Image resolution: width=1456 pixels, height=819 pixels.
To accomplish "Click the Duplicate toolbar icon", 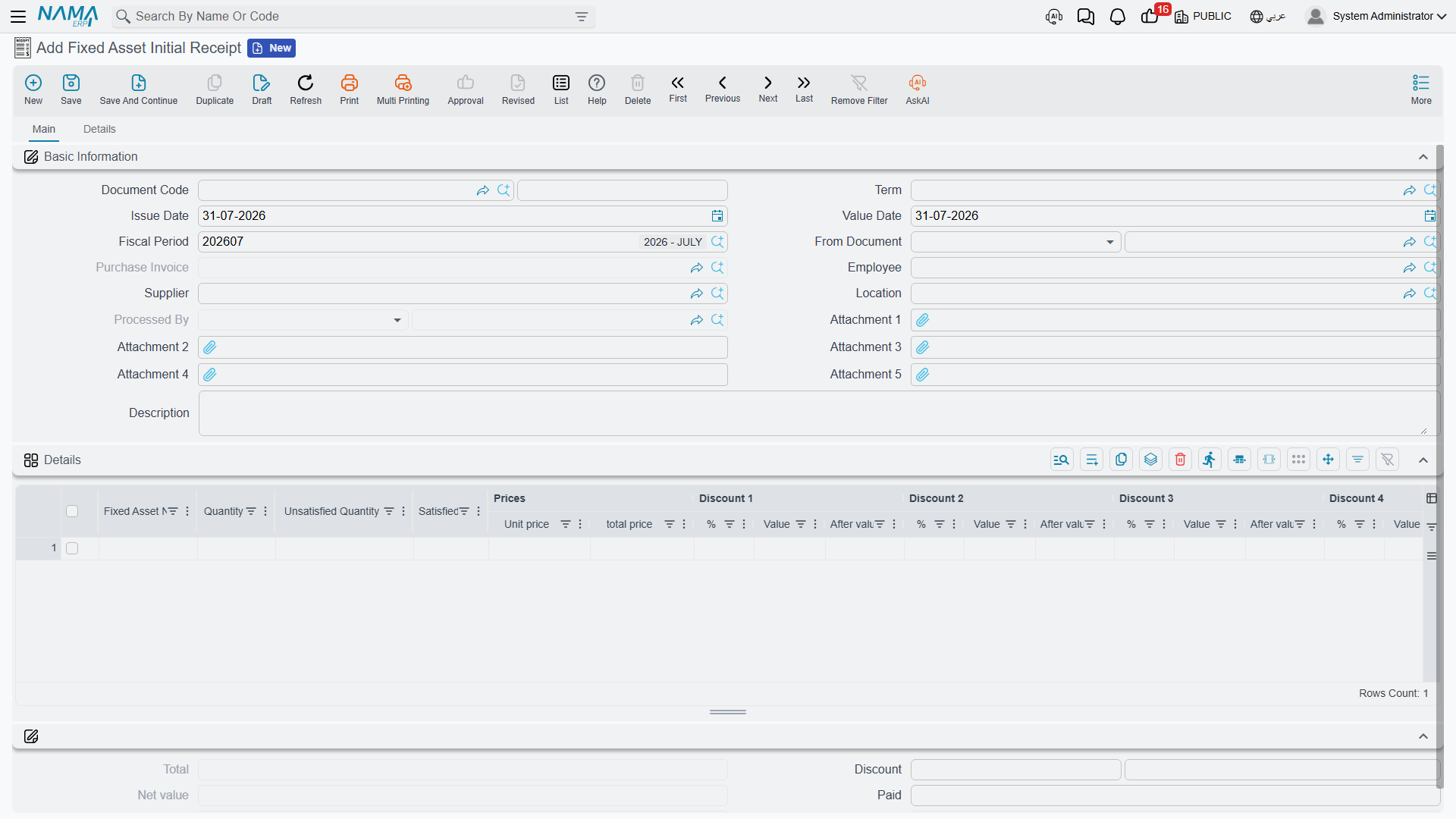I will (215, 89).
